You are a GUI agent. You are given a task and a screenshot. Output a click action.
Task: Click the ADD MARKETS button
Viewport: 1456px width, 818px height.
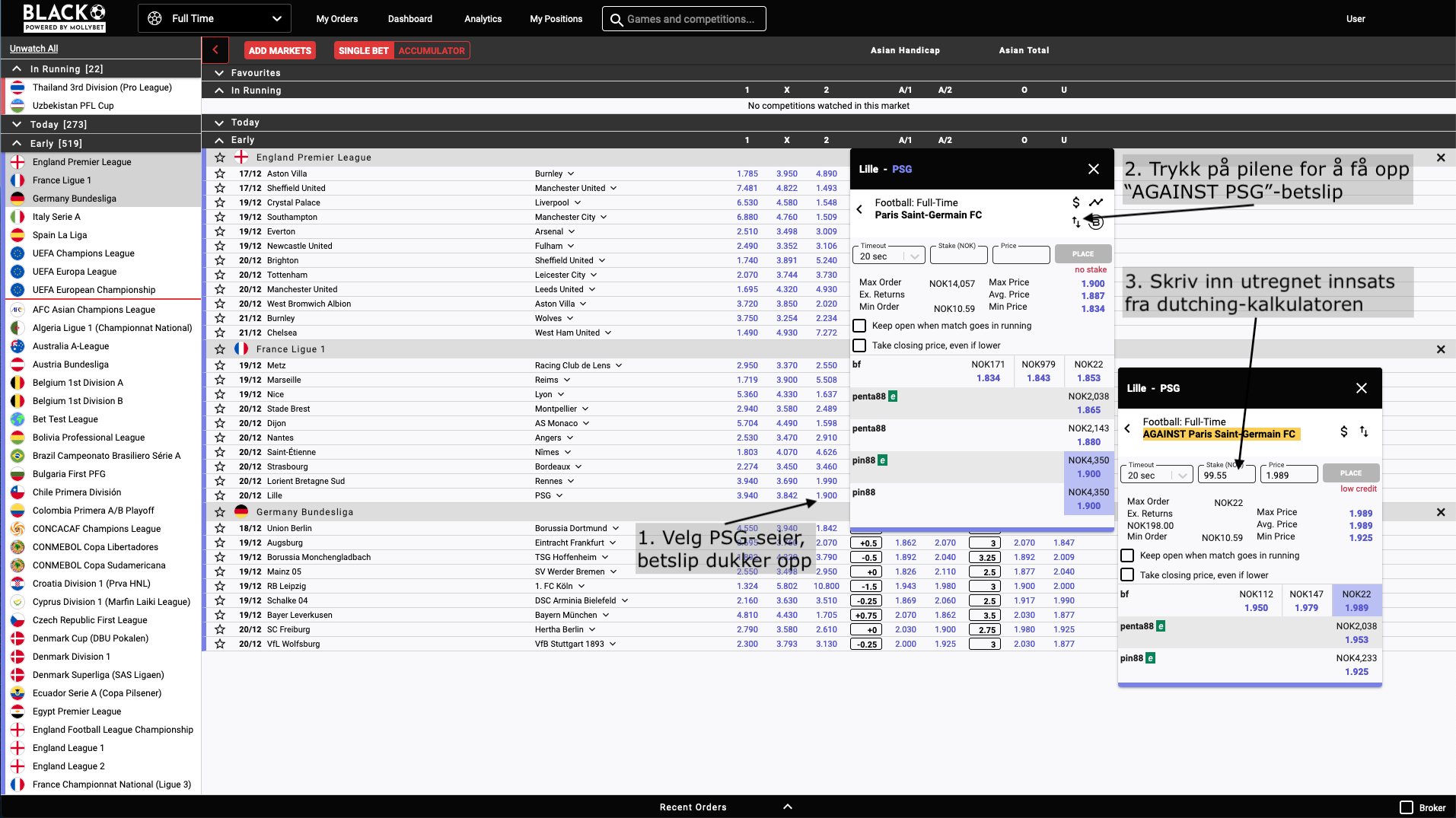point(280,51)
